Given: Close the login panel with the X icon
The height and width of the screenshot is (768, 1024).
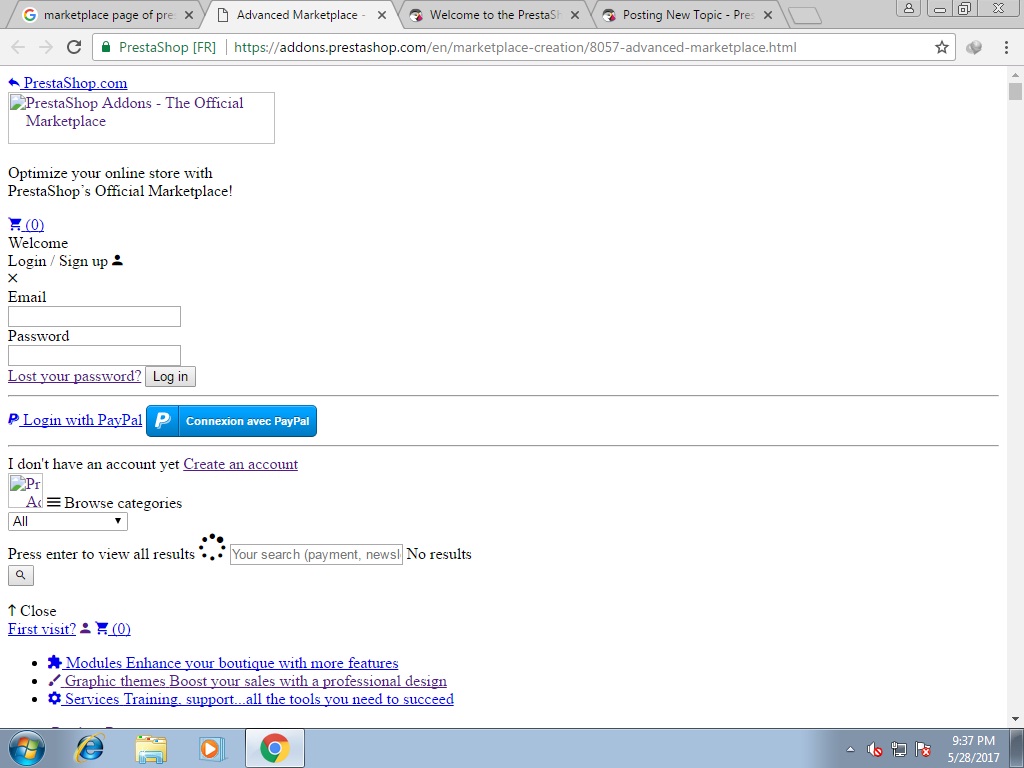Looking at the screenshot, I should (x=12, y=278).
